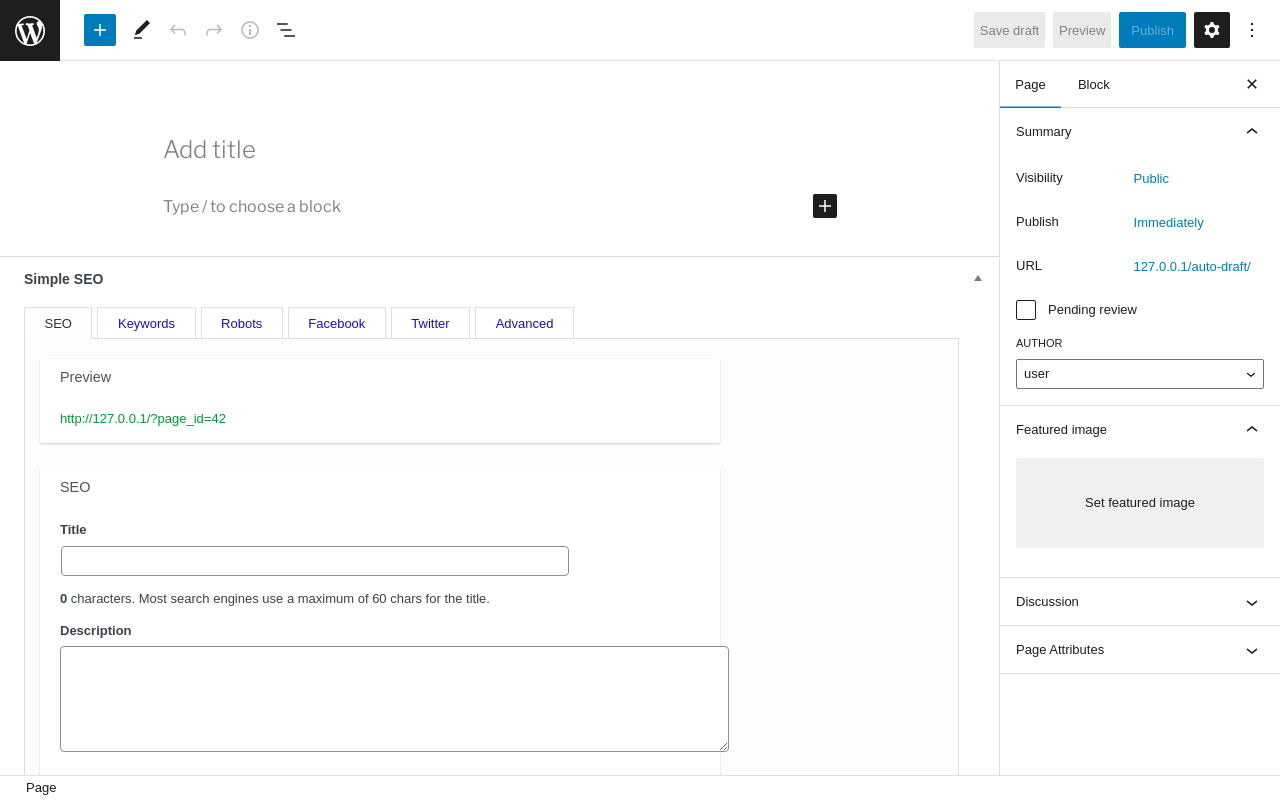Switch to the Keywords tab

[146, 323]
